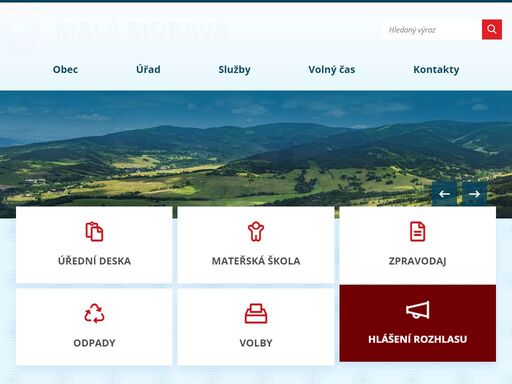
Task: Open the Úřad menu
Action: 148,69
